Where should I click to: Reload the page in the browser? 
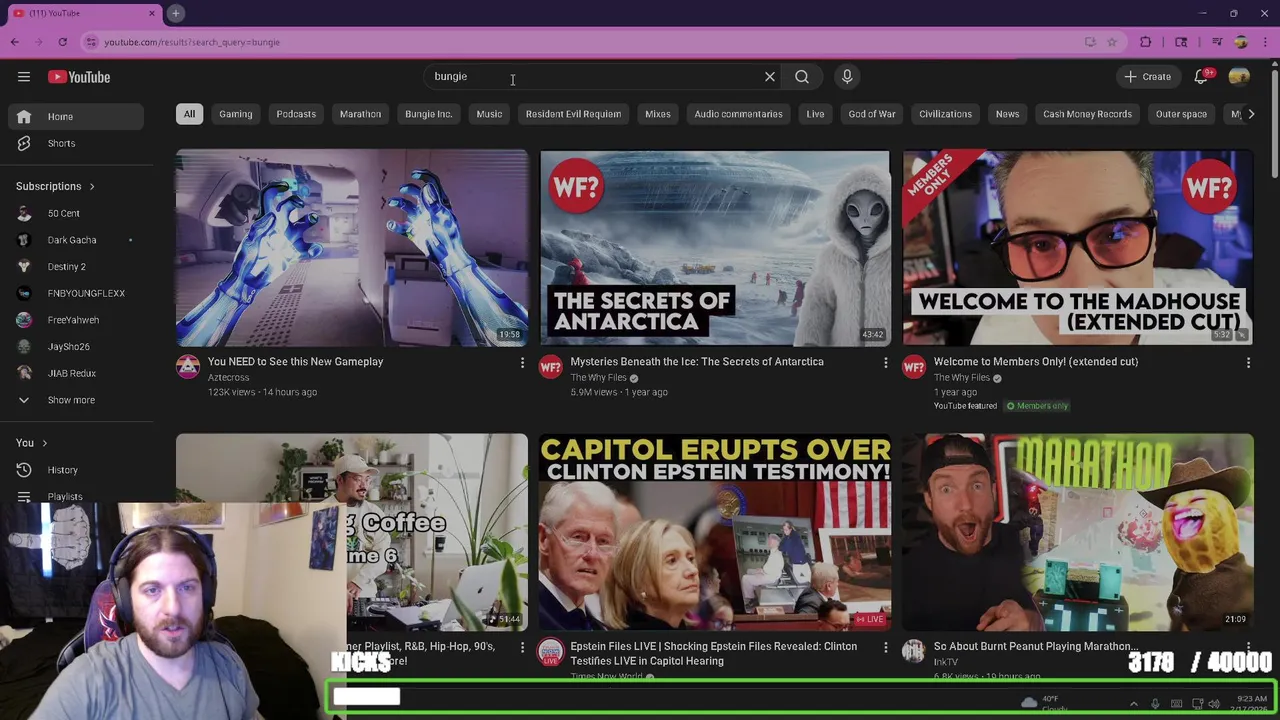point(62,42)
